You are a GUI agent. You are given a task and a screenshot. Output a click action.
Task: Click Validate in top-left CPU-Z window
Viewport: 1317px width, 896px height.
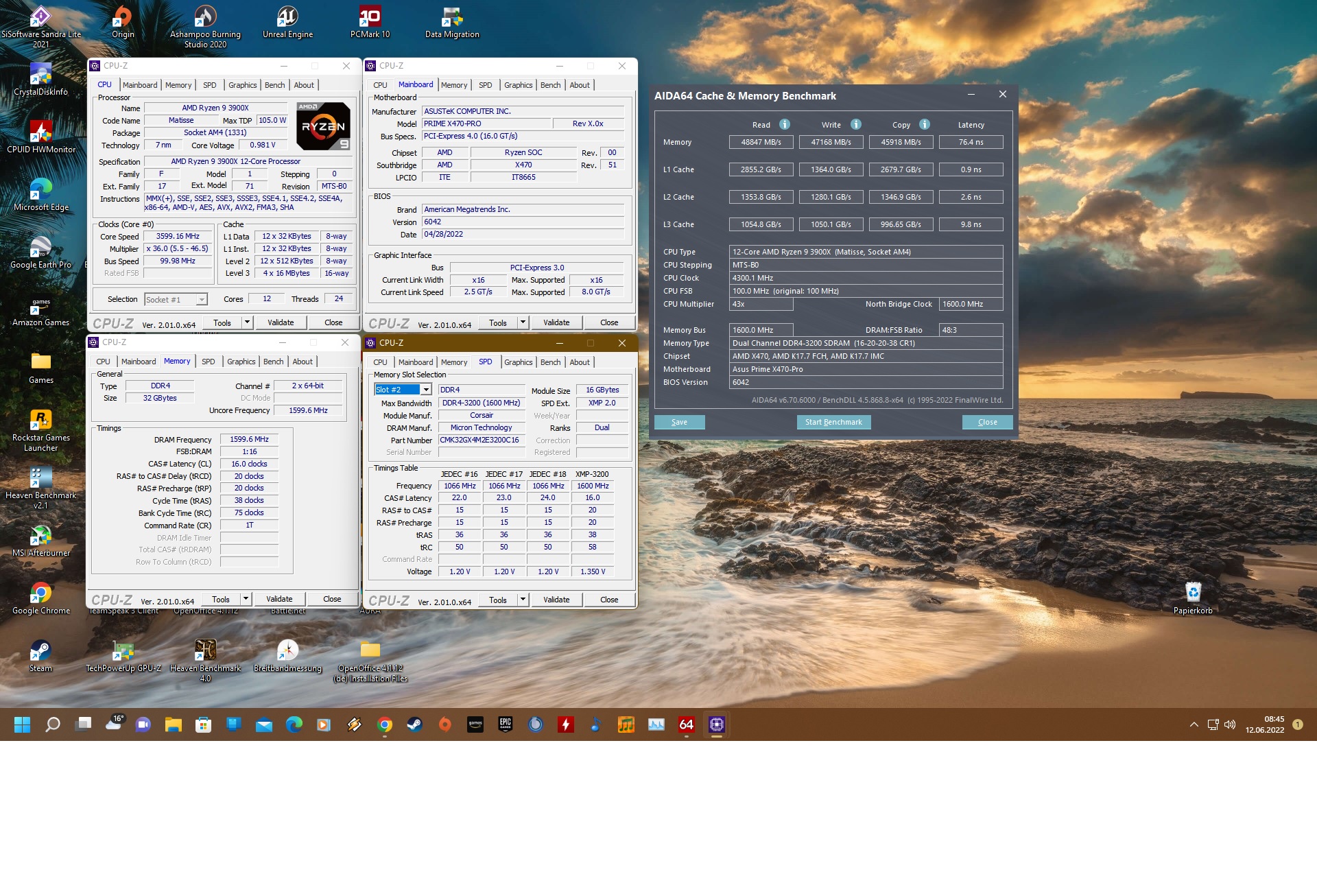click(x=281, y=322)
